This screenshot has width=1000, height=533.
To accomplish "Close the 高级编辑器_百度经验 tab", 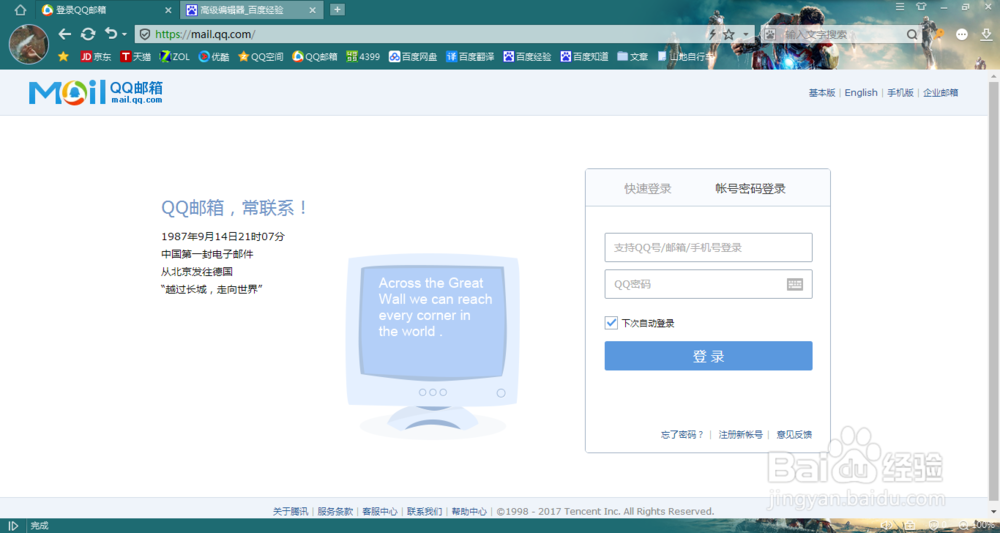I will click(312, 10).
